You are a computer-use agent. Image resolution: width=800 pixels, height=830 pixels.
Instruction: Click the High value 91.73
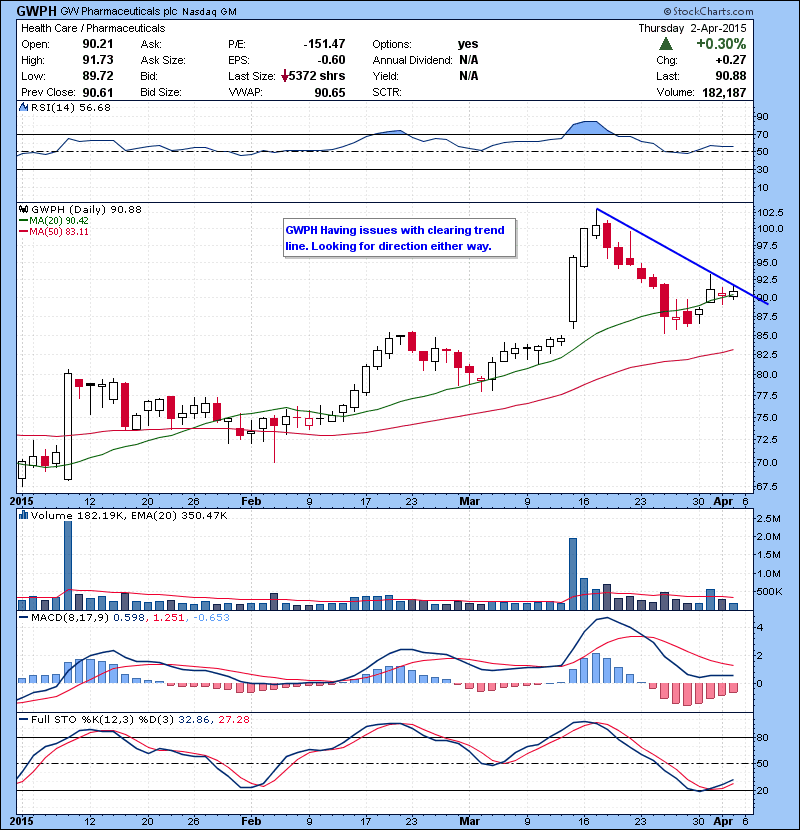tap(98, 60)
